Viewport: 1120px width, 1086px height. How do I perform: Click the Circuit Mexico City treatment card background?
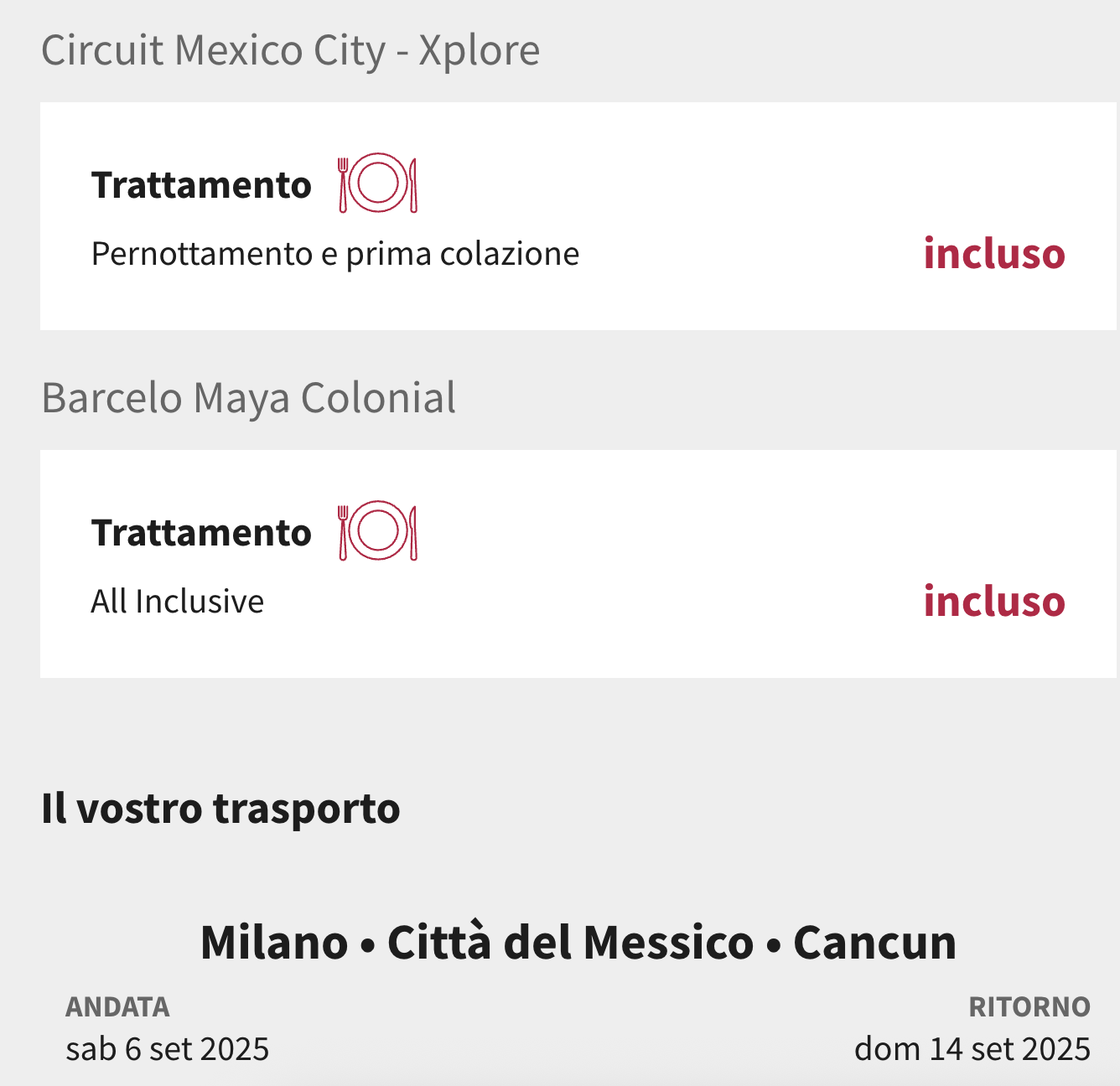pos(578,216)
